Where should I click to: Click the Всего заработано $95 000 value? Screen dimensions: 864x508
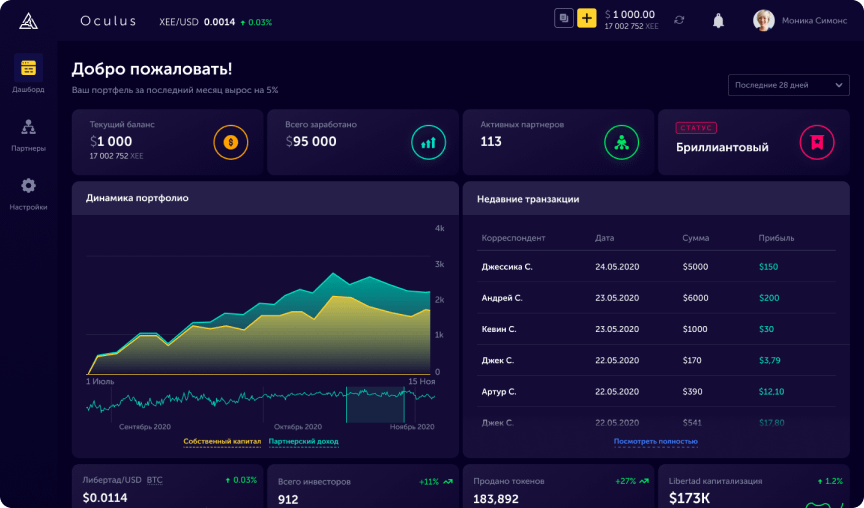[311, 142]
